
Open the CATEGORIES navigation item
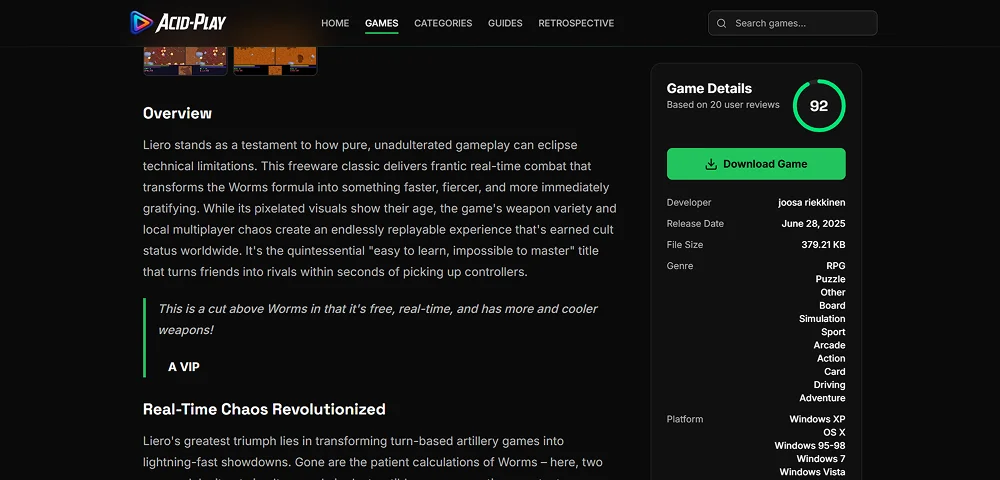point(442,23)
